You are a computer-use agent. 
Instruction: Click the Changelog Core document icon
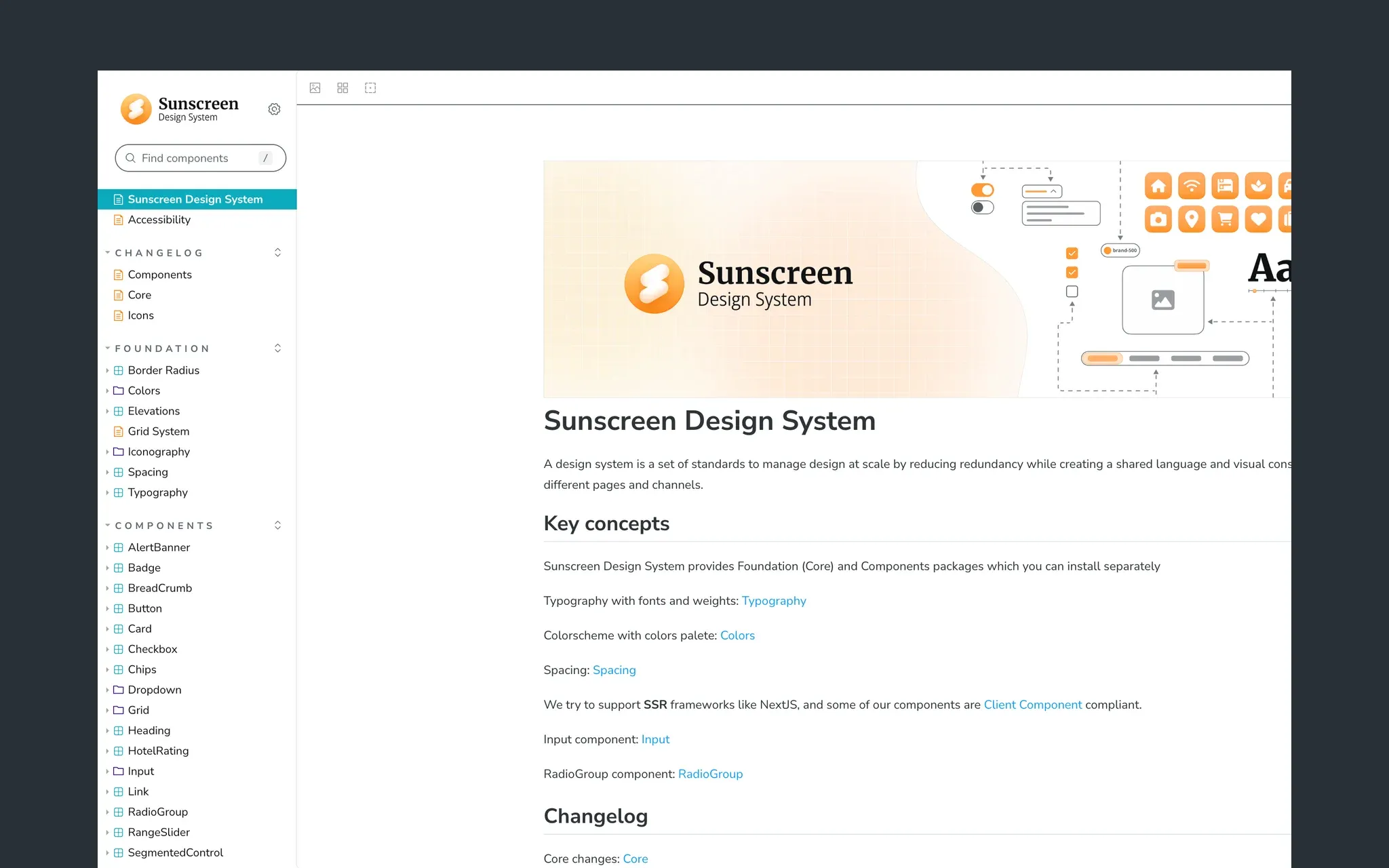(119, 295)
